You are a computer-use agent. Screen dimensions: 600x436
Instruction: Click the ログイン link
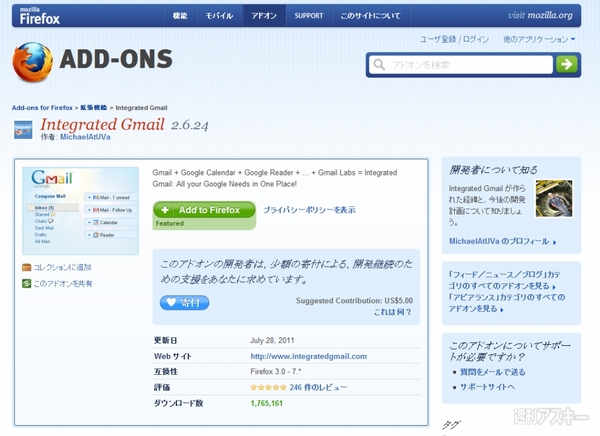pyautogui.click(x=476, y=39)
